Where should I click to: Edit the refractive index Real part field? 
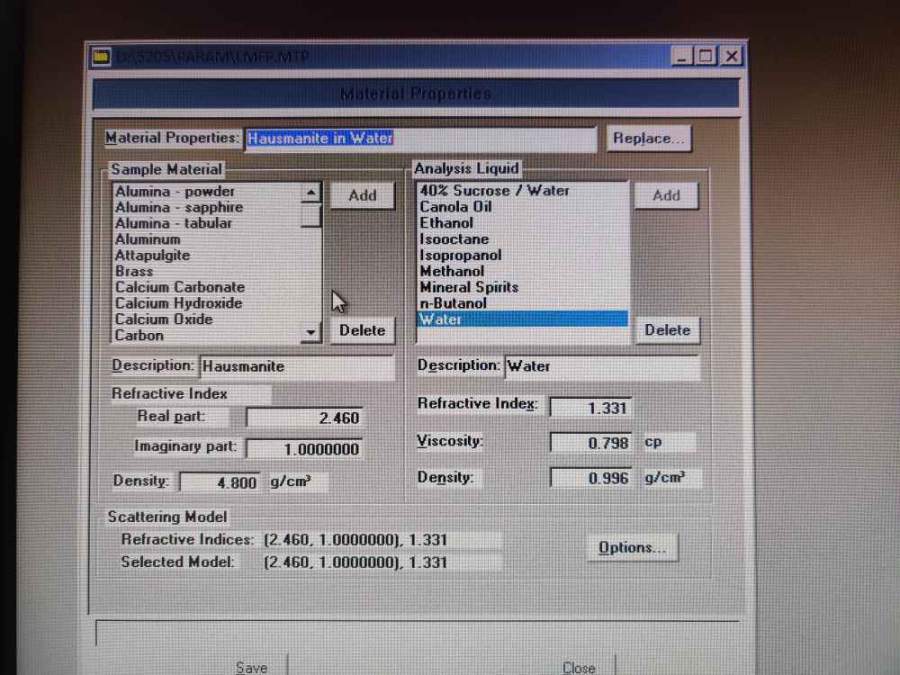pyautogui.click(x=304, y=418)
